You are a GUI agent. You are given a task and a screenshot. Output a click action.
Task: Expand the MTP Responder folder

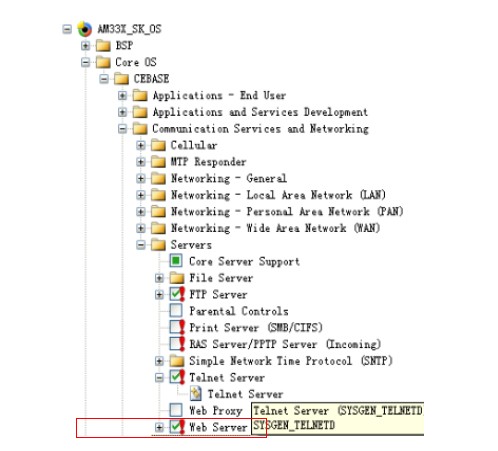tap(141, 162)
